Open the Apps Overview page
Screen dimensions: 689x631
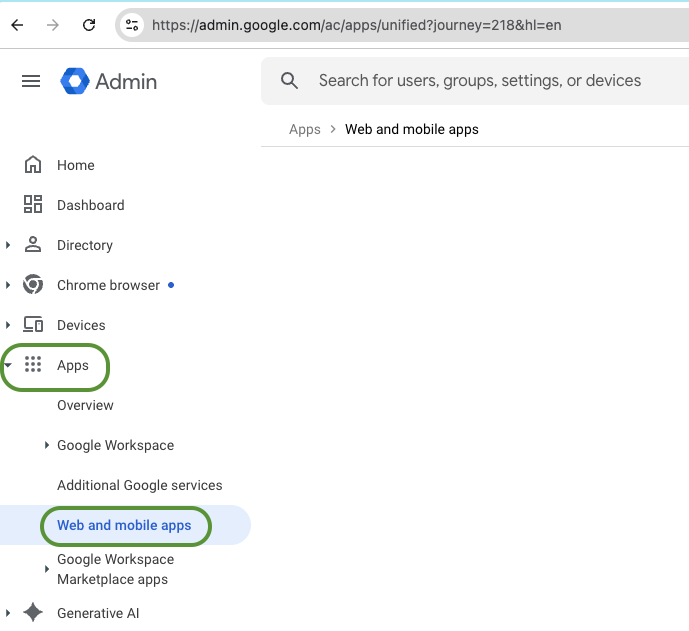coord(85,405)
